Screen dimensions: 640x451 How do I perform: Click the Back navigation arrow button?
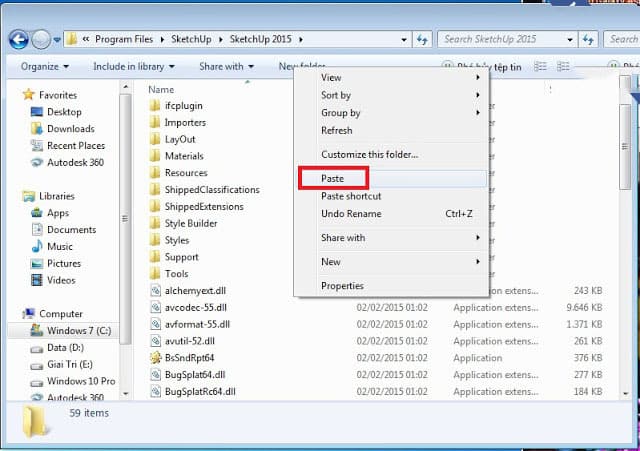point(18,40)
